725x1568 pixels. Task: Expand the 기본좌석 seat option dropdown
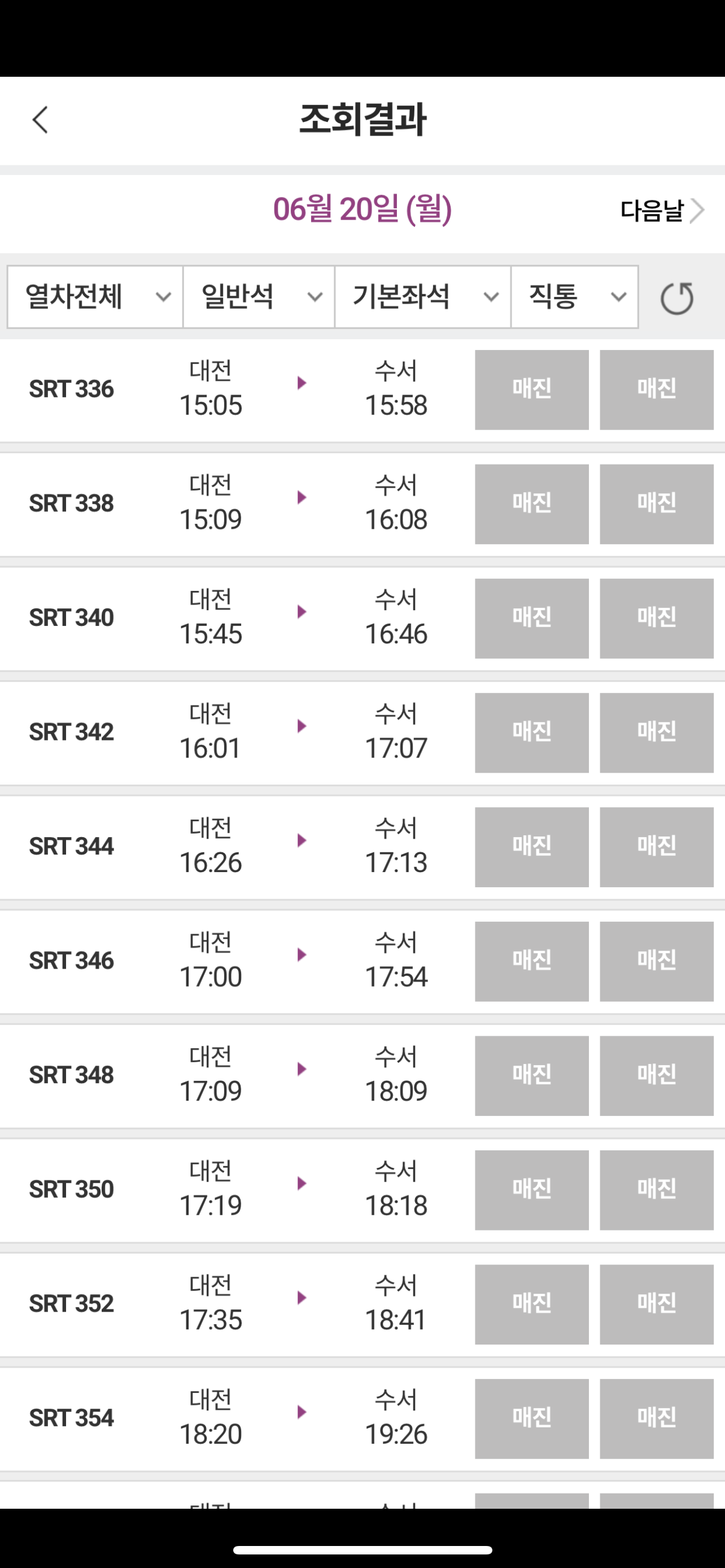422,297
